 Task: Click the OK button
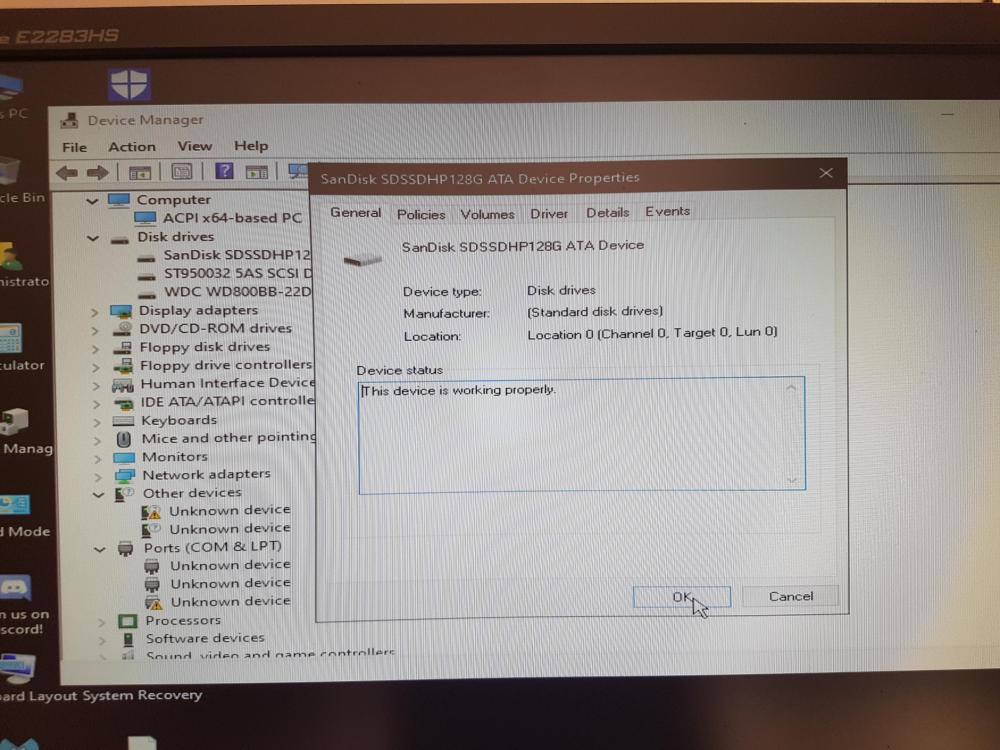[x=682, y=597]
